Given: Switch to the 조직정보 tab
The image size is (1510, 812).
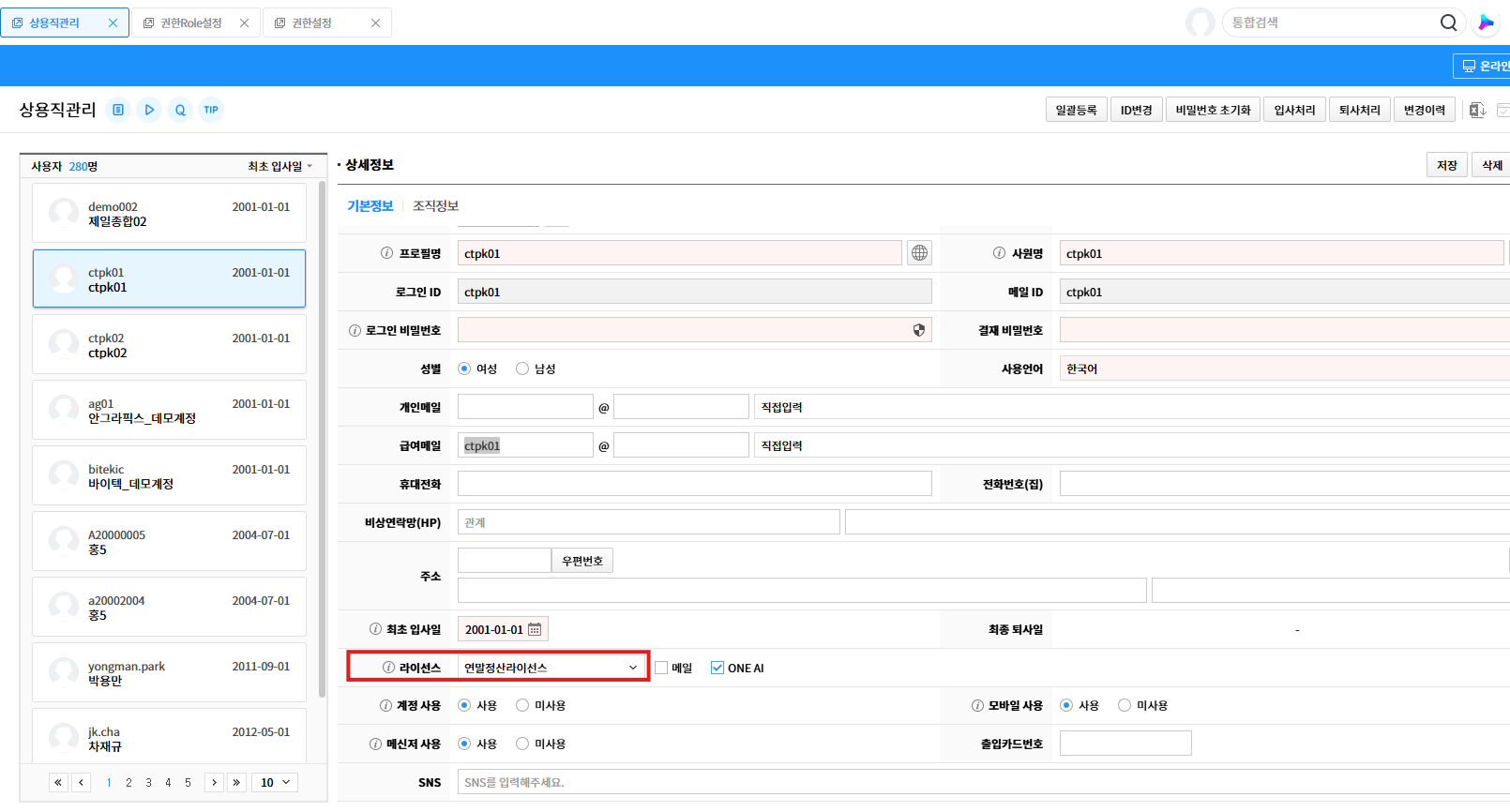Looking at the screenshot, I should [x=435, y=205].
